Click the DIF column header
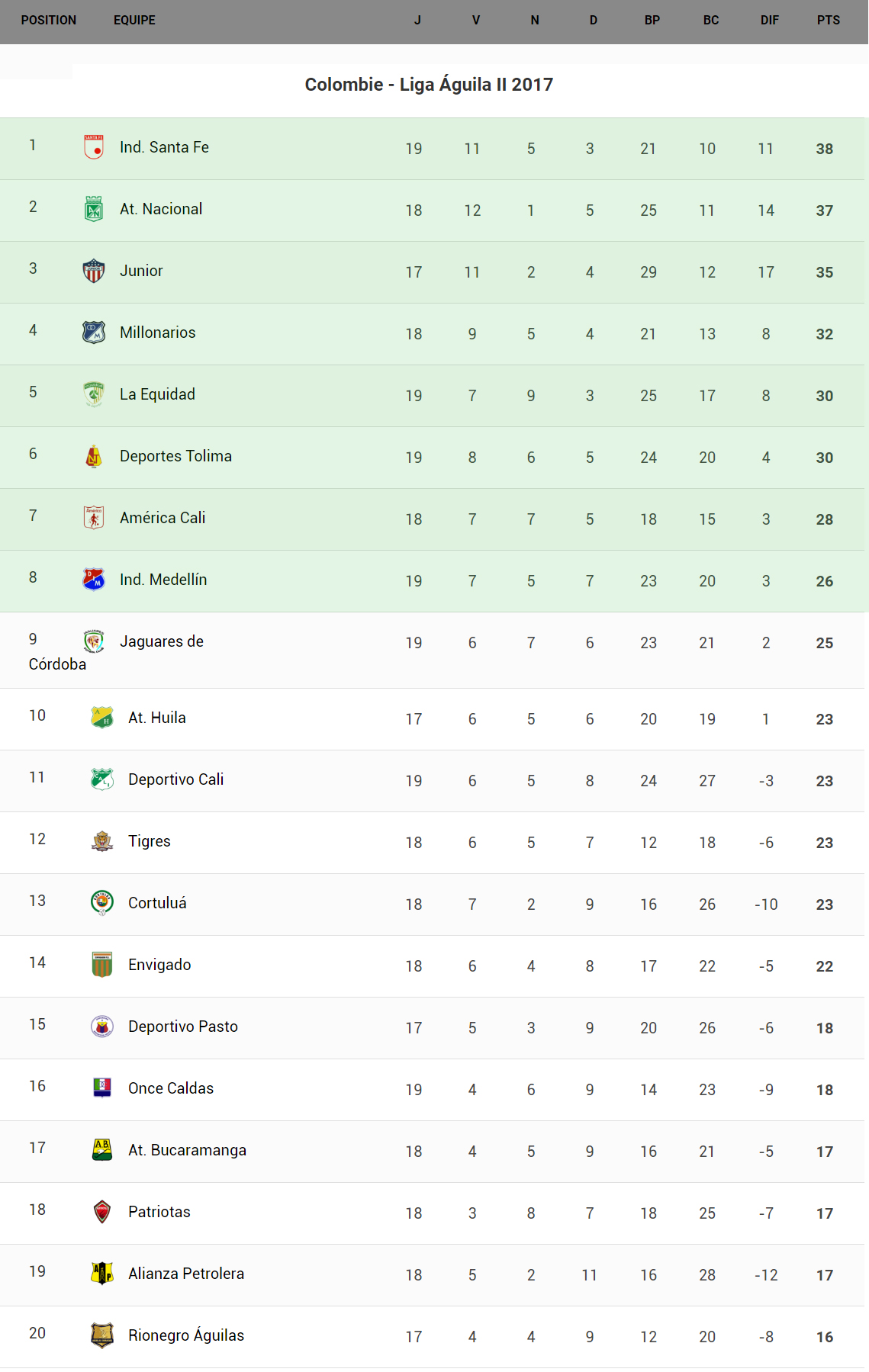Screen dimensions: 869x1372 point(769,21)
